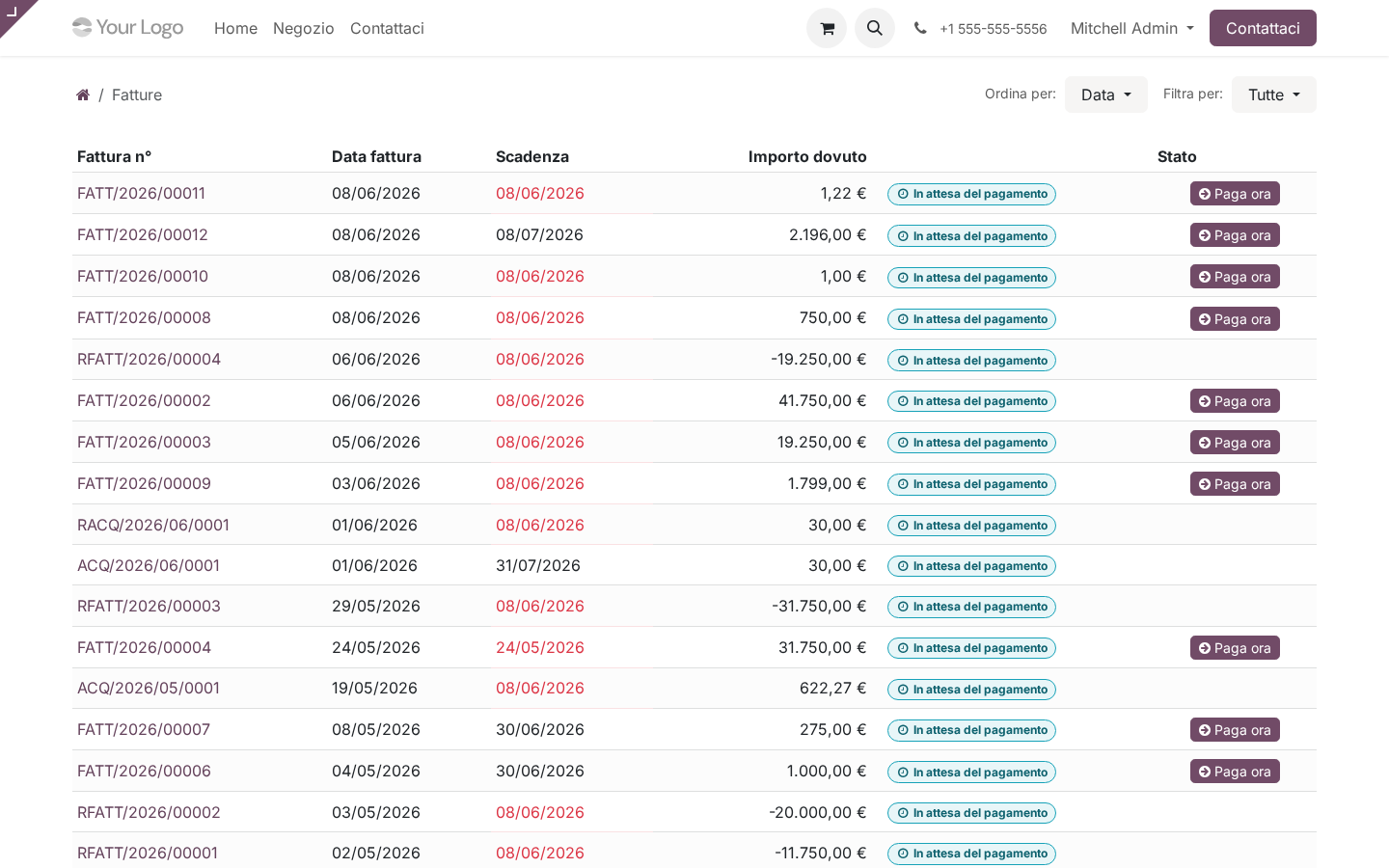The width and height of the screenshot is (1389, 868).
Task: Click Importo dovuto column header
Action: pyautogui.click(x=807, y=156)
